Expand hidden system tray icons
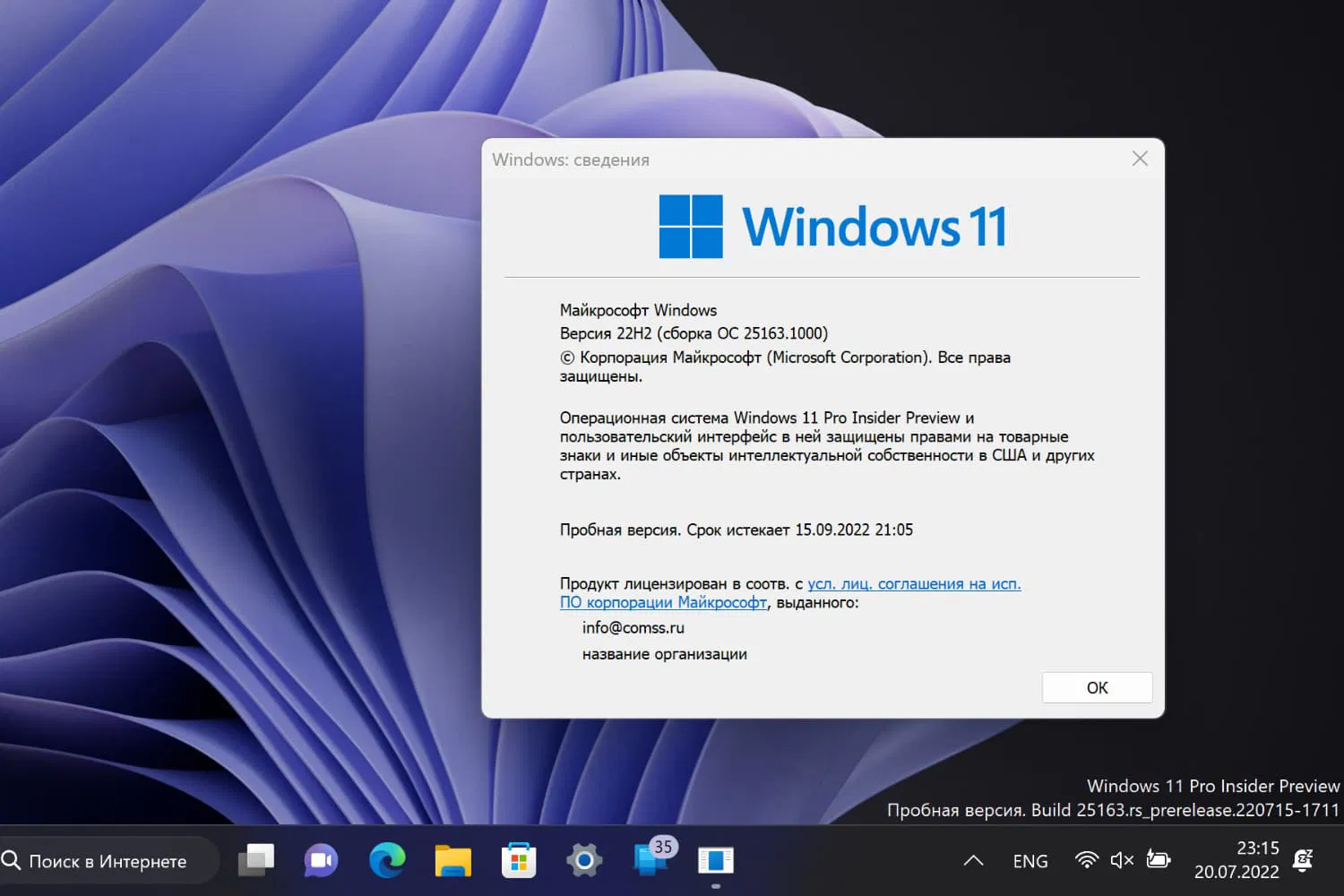The image size is (1344, 896). pyautogui.click(x=973, y=860)
